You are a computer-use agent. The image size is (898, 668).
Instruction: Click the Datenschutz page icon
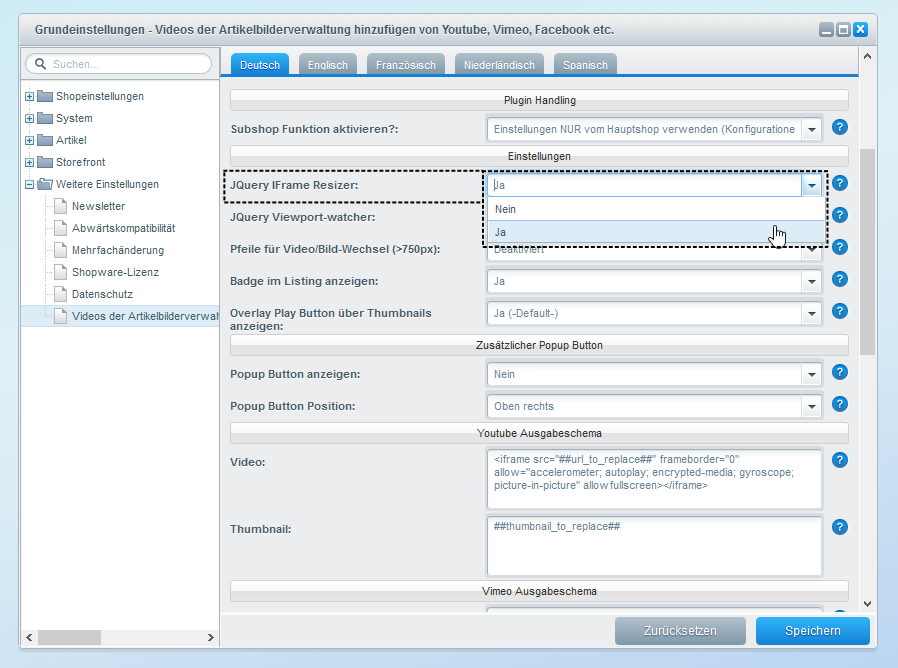pos(60,294)
